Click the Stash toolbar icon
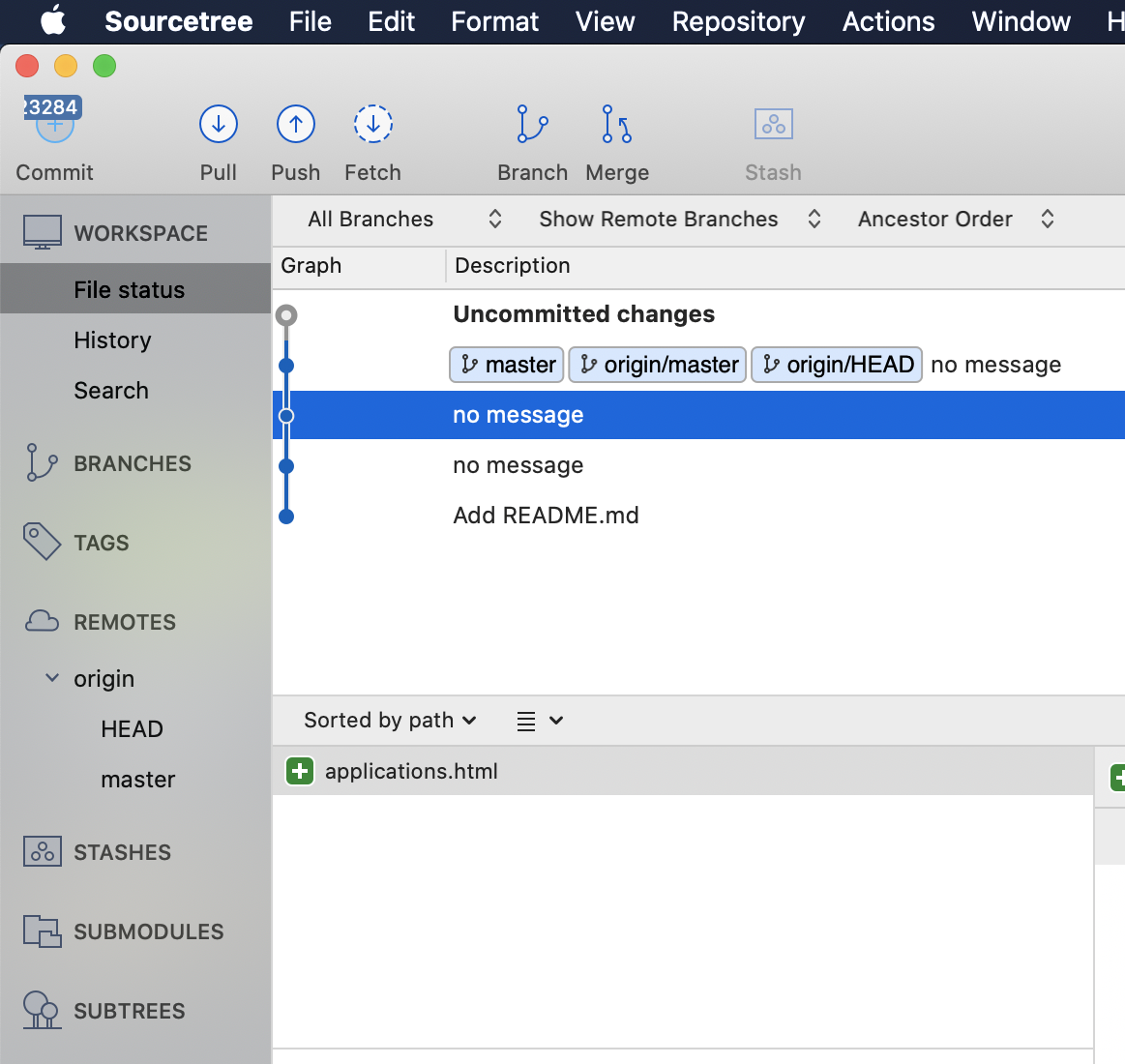Viewport: 1125px width, 1064px height. pos(774,124)
